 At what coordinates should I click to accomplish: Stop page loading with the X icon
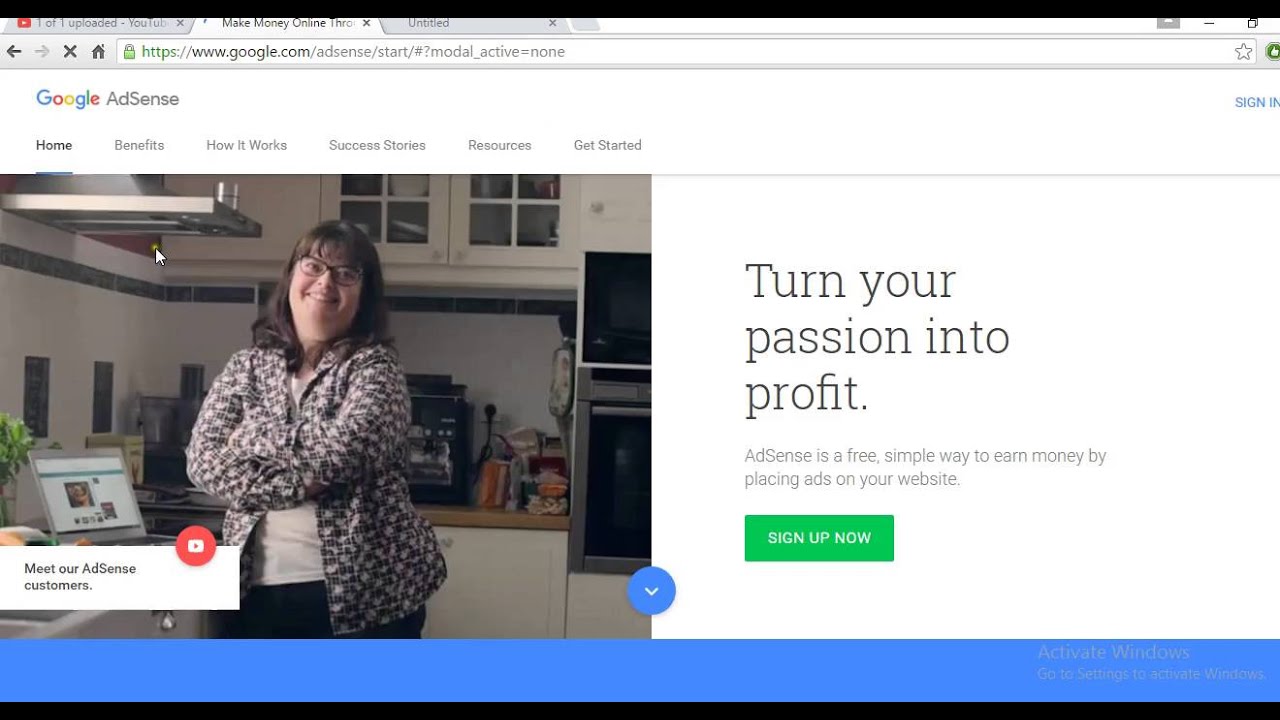70,51
